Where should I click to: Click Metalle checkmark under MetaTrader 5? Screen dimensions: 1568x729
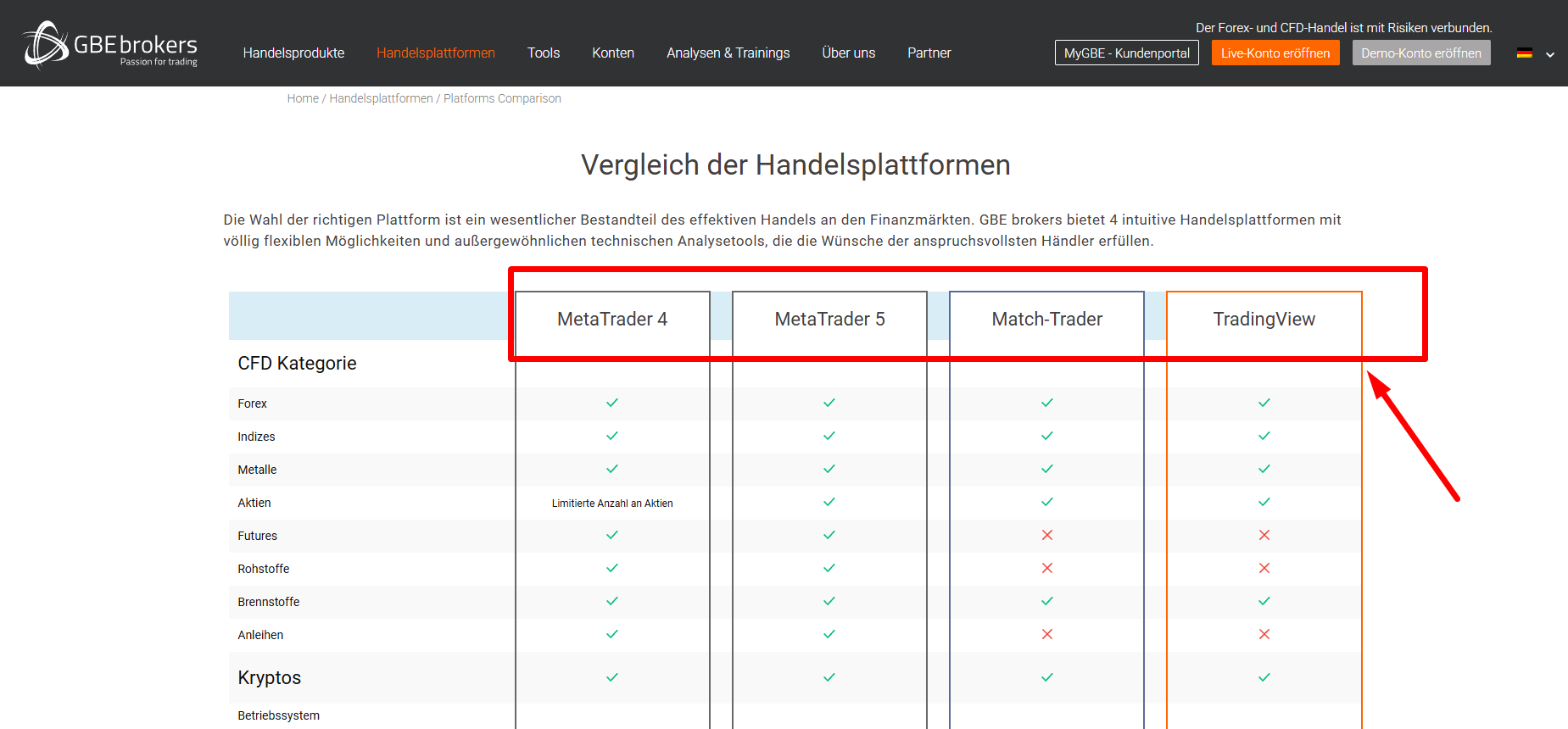click(829, 469)
